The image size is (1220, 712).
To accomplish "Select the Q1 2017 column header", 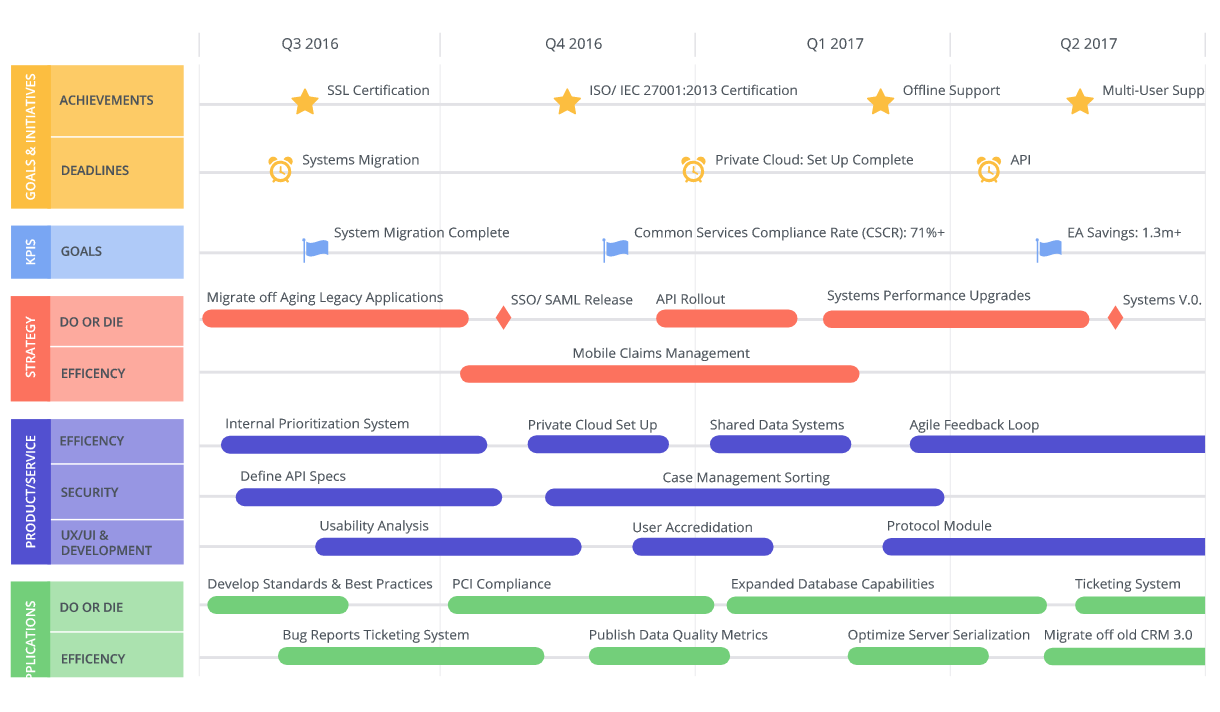I will [x=835, y=44].
